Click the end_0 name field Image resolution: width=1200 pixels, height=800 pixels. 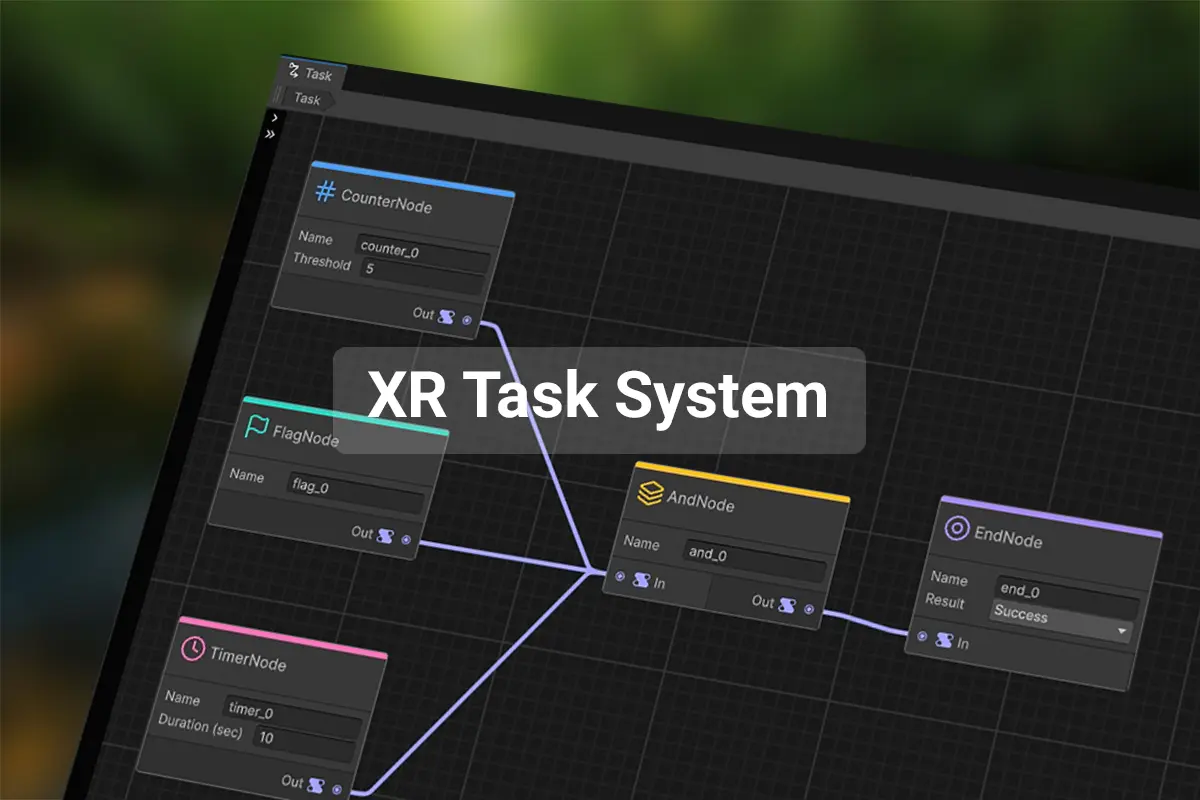coord(1068,596)
